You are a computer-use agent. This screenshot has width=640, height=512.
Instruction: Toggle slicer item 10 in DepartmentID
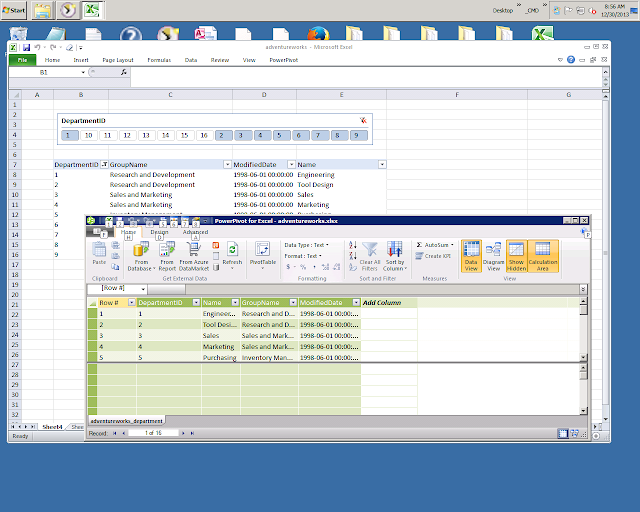point(89,135)
